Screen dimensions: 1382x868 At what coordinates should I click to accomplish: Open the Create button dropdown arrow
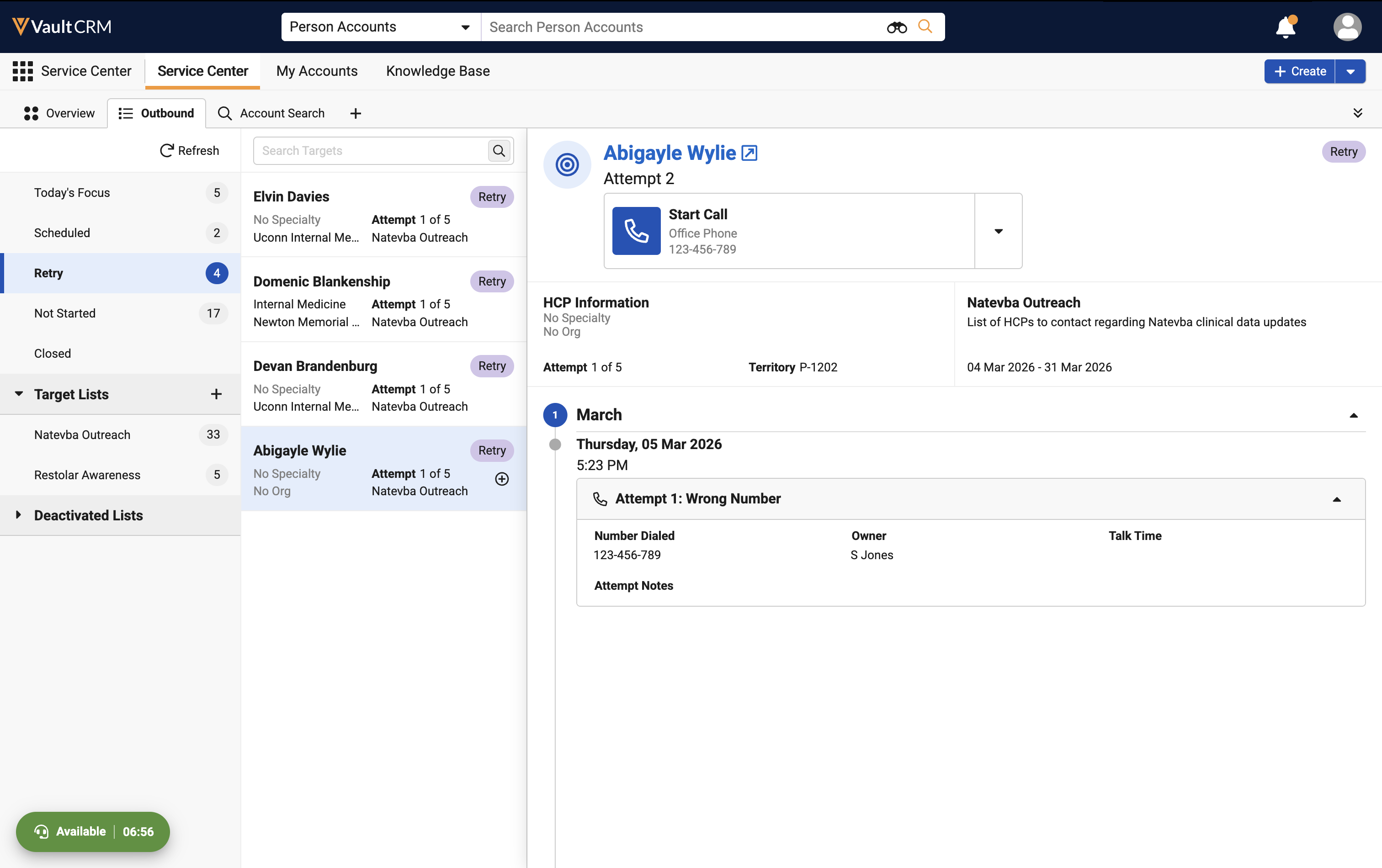click(1350, 72)
